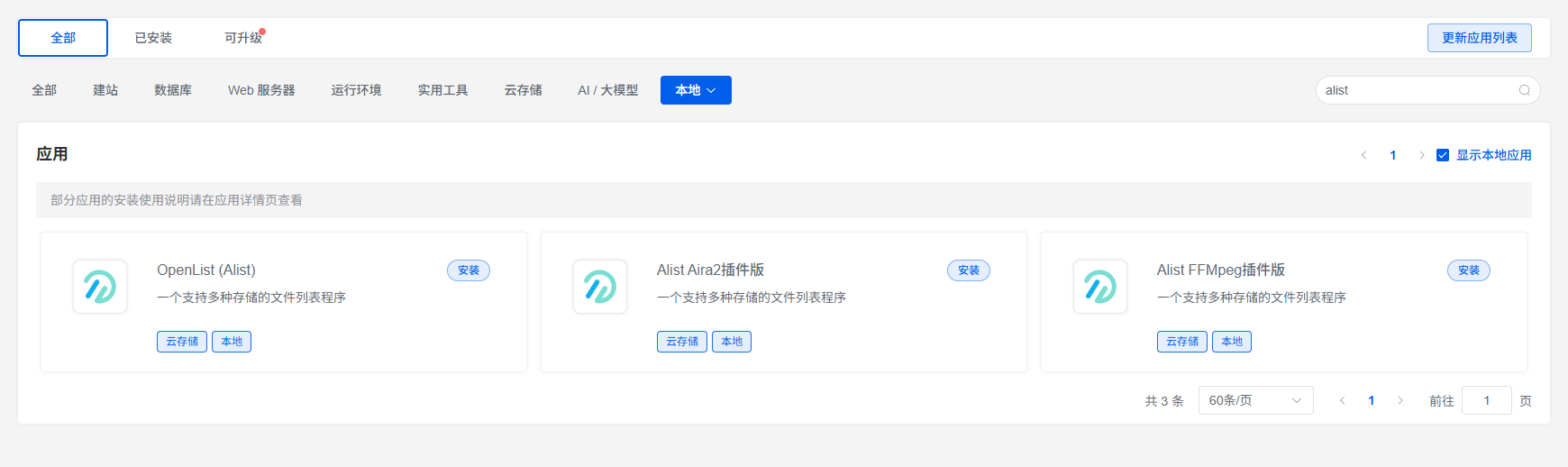This screenshot has width=1568, height=467.
Task: Open the OpenList (Alist) title
Action: point(206,270)
